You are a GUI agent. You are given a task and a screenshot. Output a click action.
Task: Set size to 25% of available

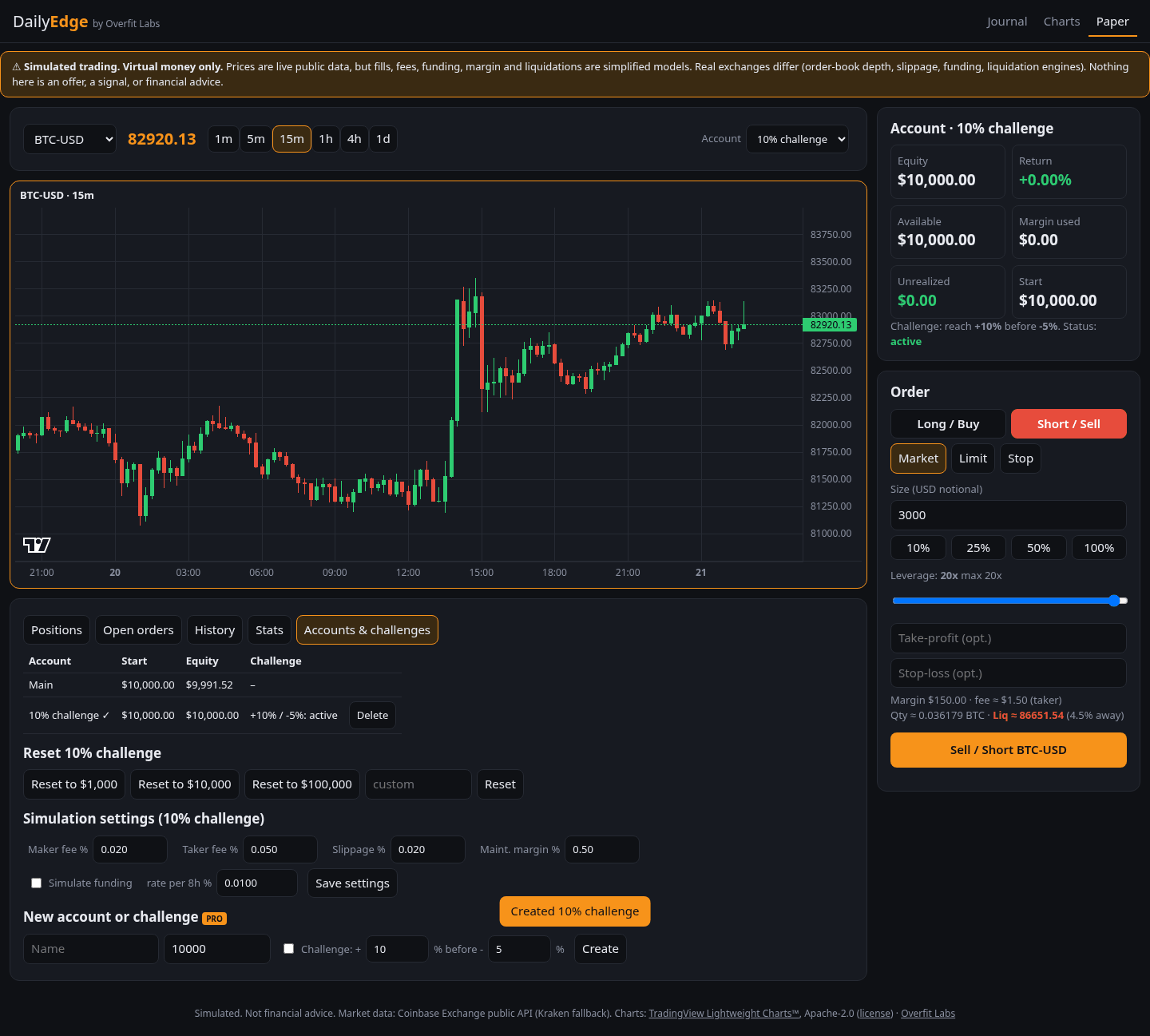click(x=978, y=548)
